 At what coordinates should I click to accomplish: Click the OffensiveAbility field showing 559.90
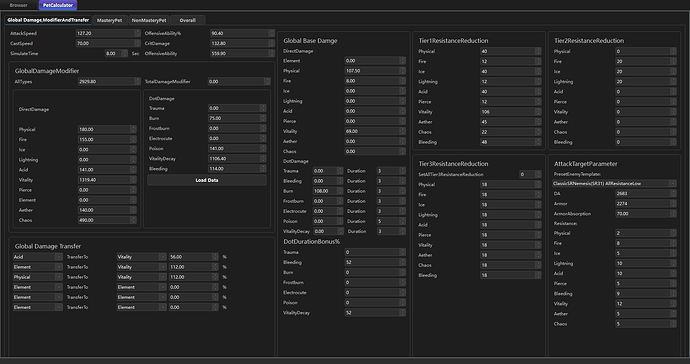pos(242,54)
